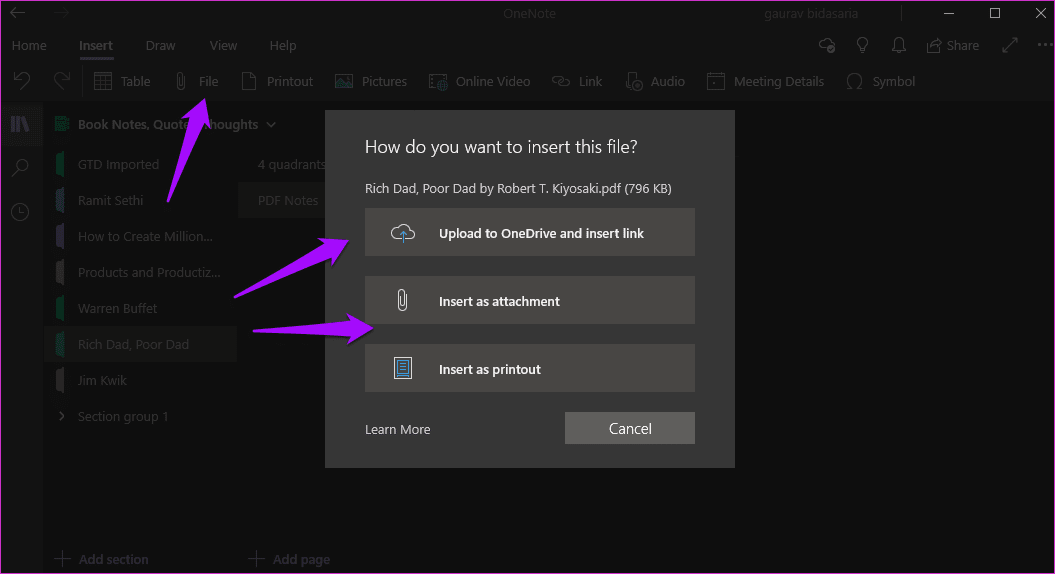Open the notebooks navigation icon
Image resolution: width=1055 pixels, height=574 pixels.
(x=20, y=124)
